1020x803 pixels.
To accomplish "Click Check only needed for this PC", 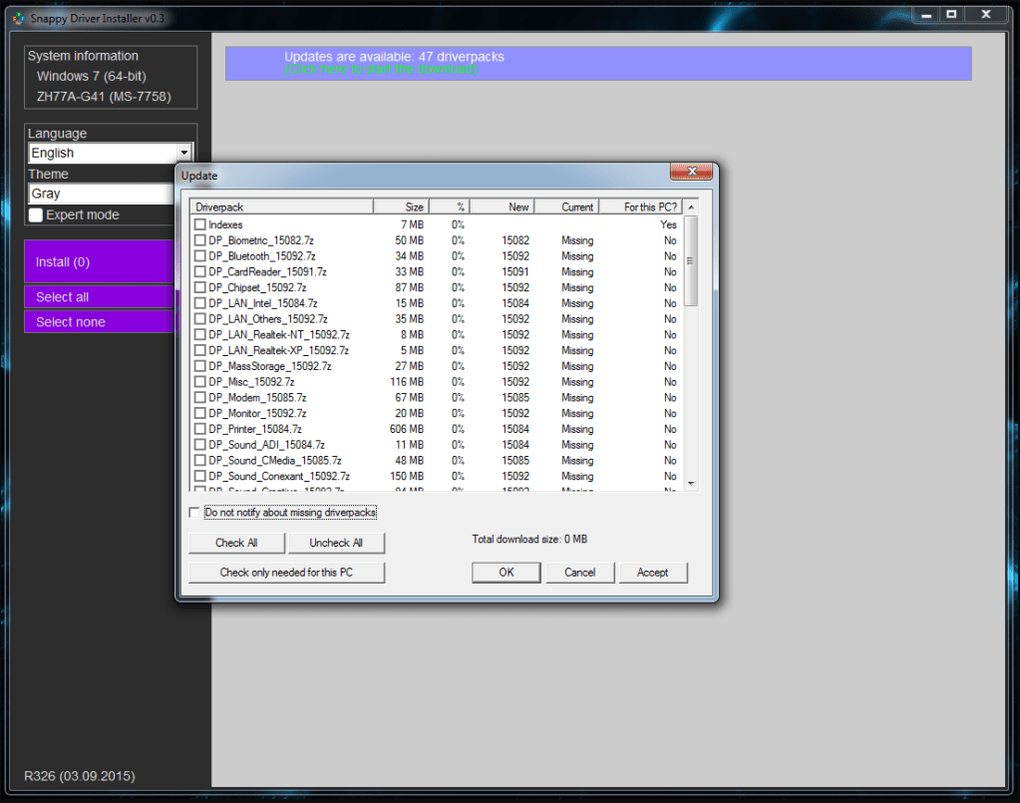I will (x=286, y=573).
